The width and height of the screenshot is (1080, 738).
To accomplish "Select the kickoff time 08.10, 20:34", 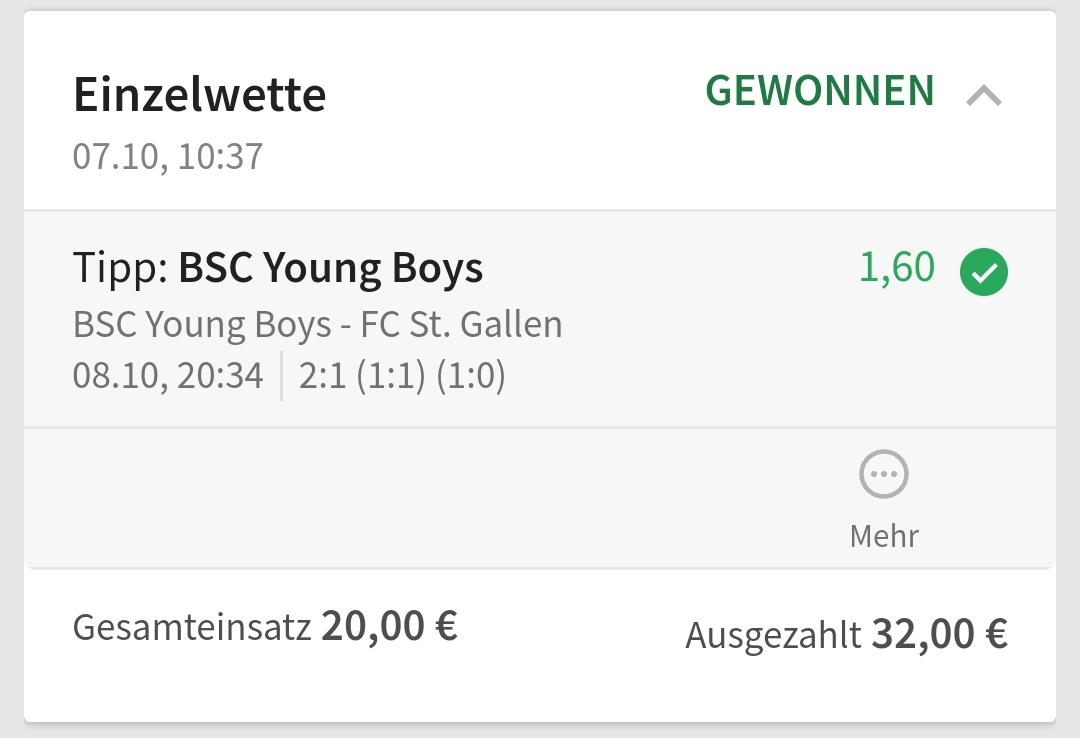I will [168, 376].
